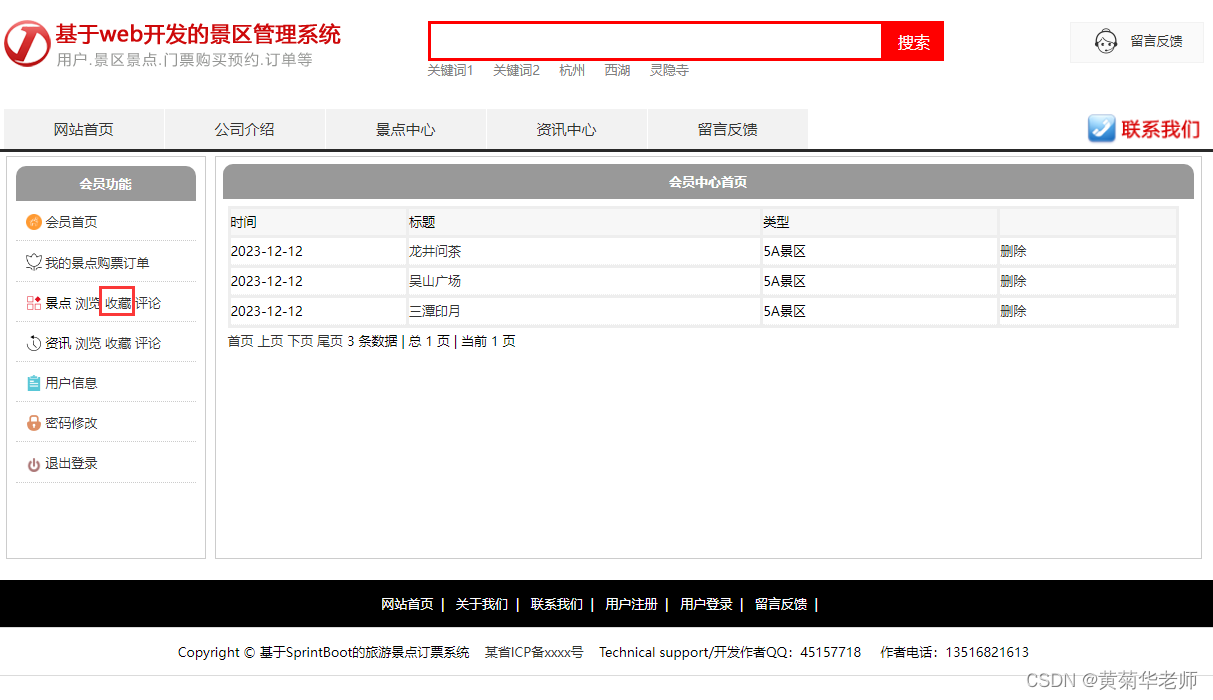Image resolution: width=1213 pixels, height=700 pixels.
Task: Open 景点中心 in the navigation bar
Action: pos(406,129)
